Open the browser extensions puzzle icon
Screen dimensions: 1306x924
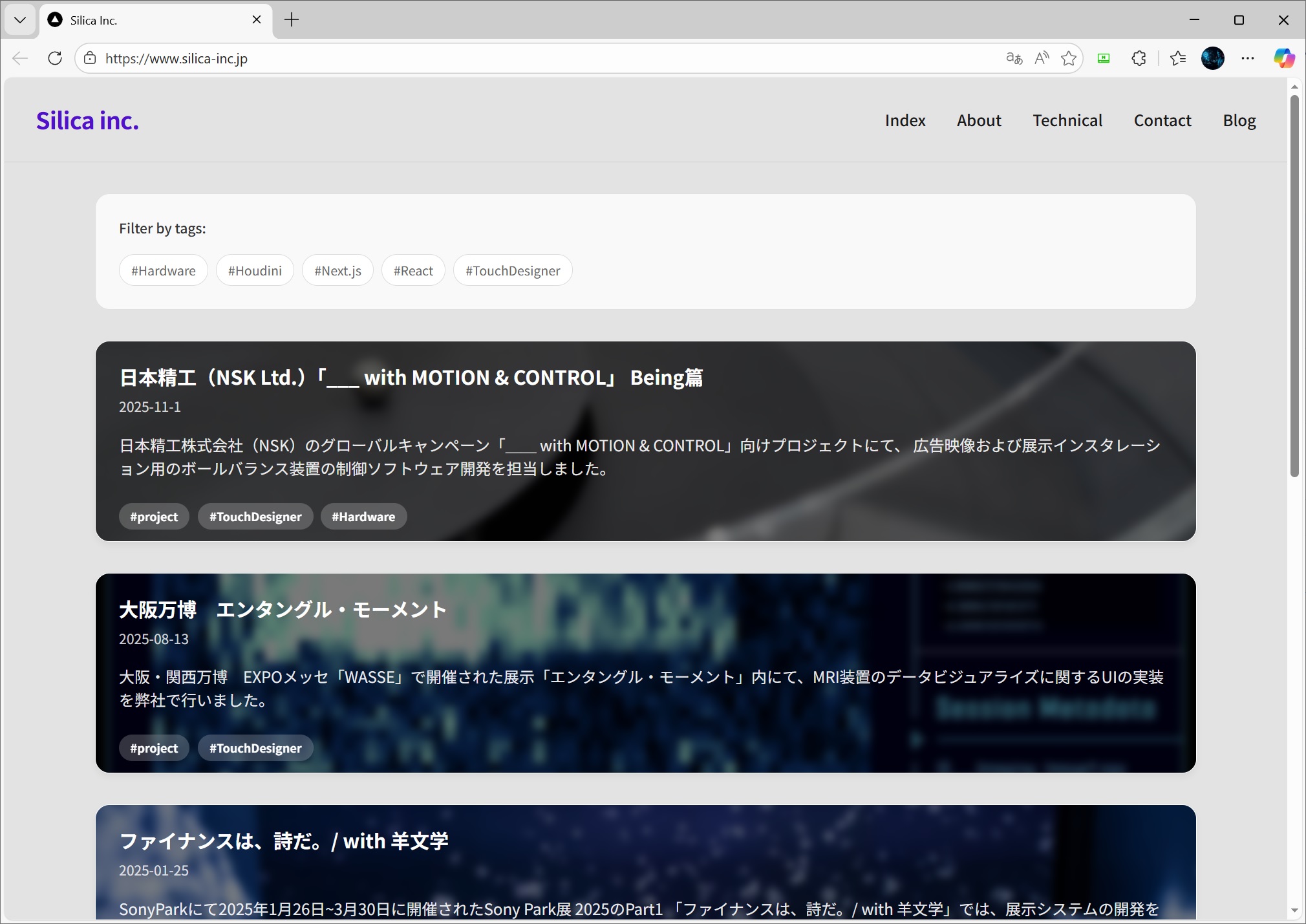[1139, 58]
